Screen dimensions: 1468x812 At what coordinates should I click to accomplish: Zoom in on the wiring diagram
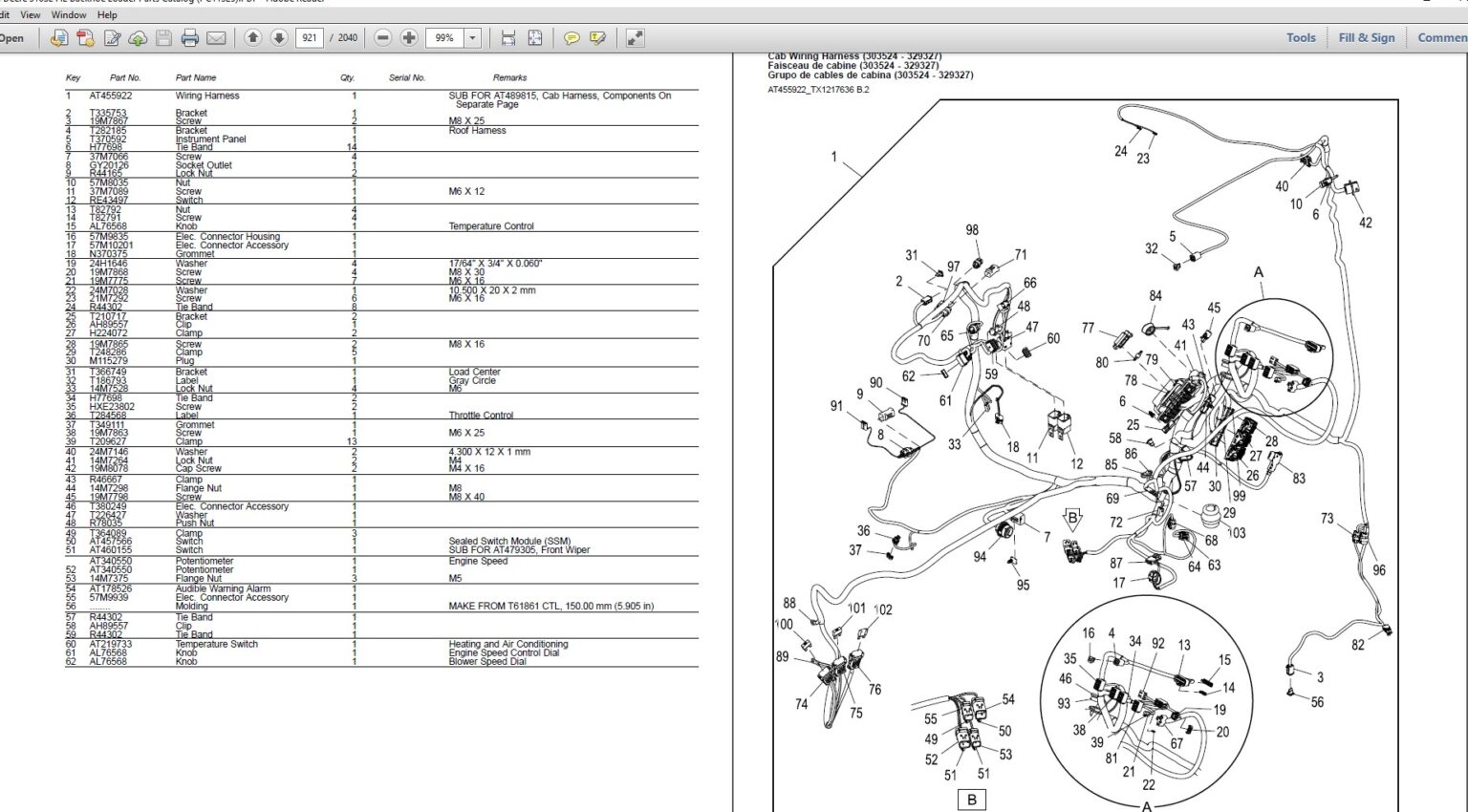(411, 38)
